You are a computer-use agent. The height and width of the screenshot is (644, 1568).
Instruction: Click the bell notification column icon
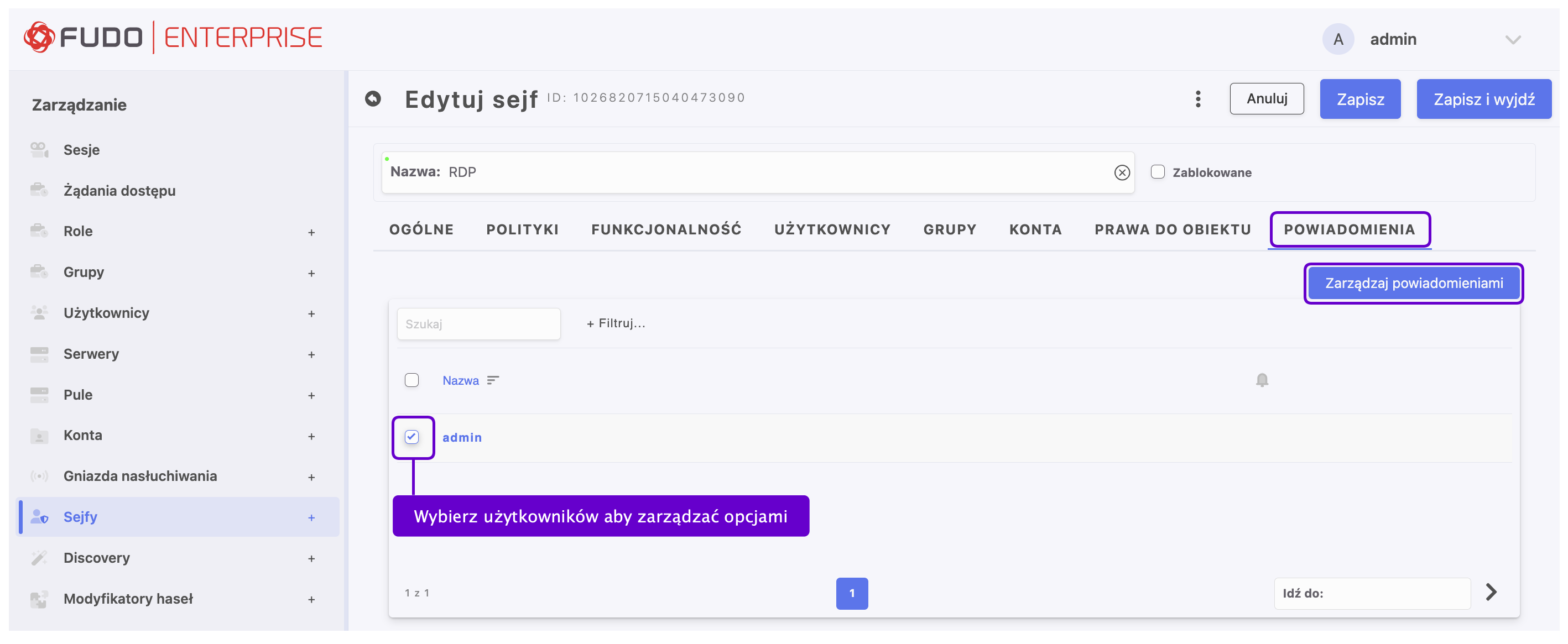(x=1261, y=380)
